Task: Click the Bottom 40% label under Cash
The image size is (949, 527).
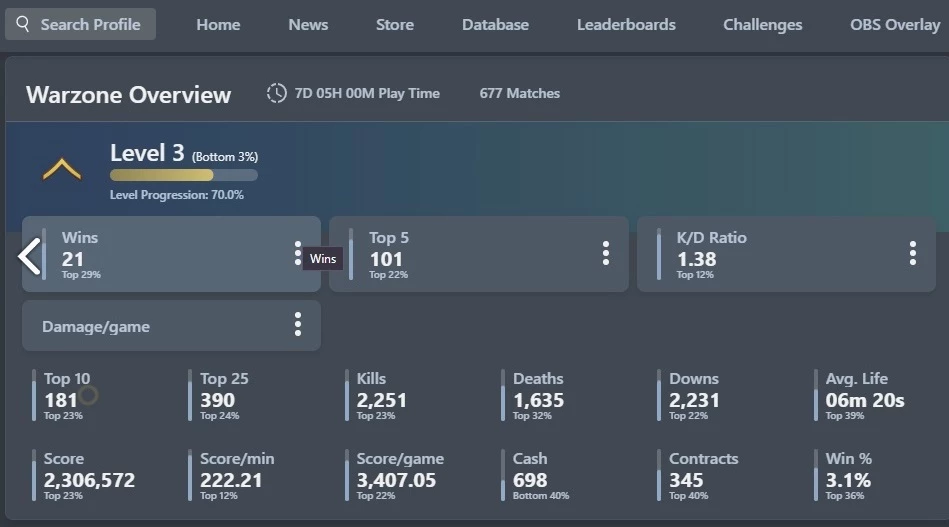Action: 541,496
